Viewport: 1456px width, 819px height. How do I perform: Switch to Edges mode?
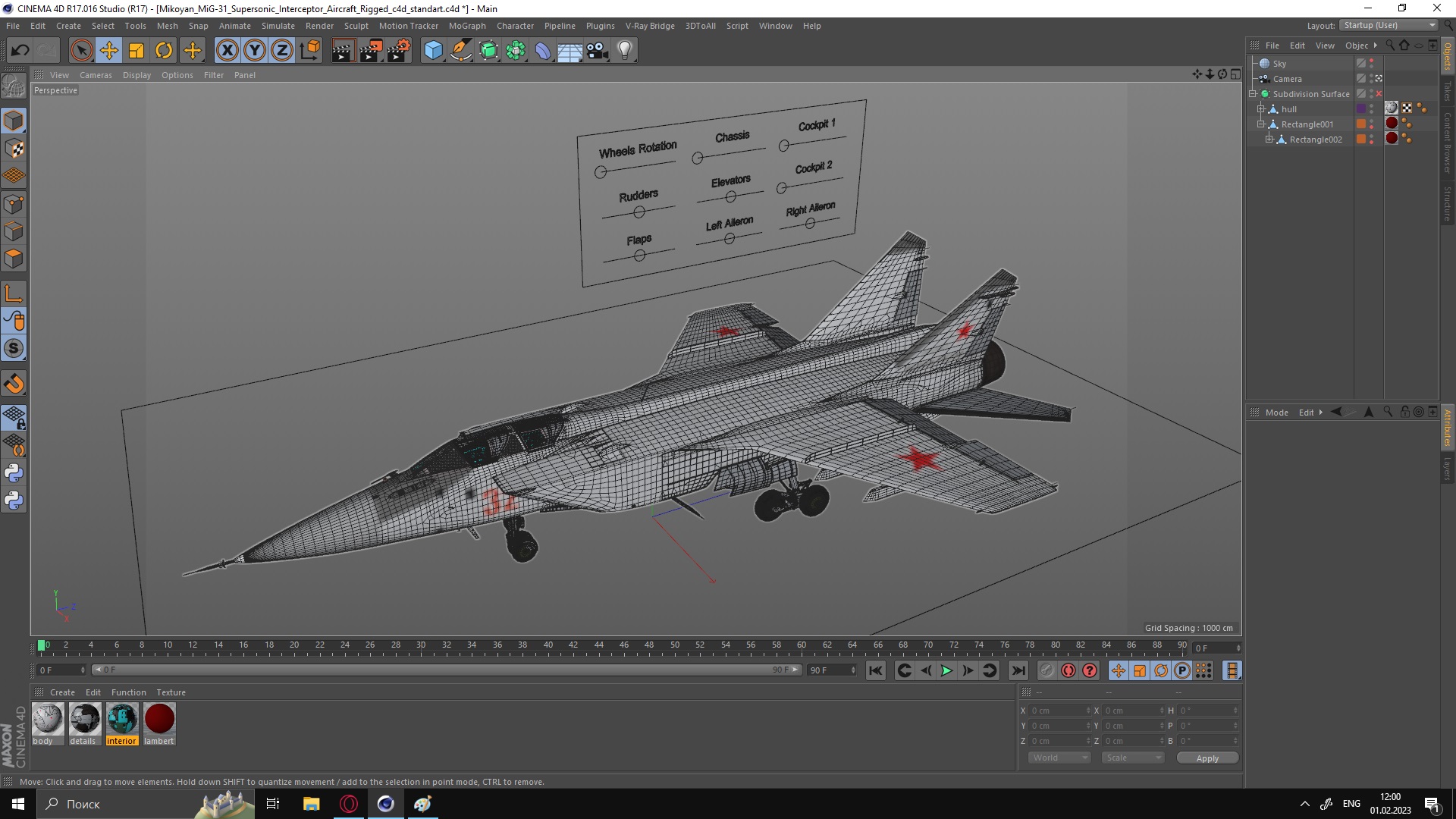[x=14, y=231]
